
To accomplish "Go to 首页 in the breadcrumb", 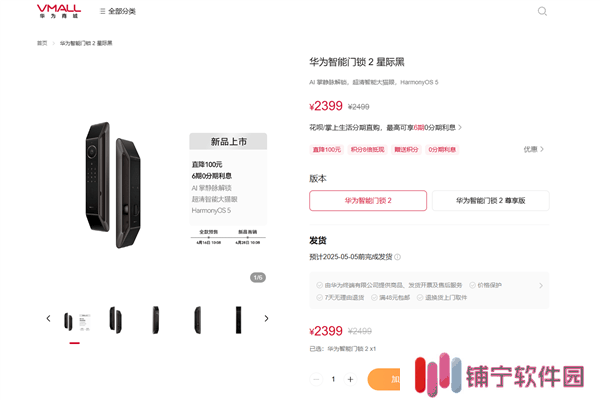I will pyautogui.click(x=42, y=43).
